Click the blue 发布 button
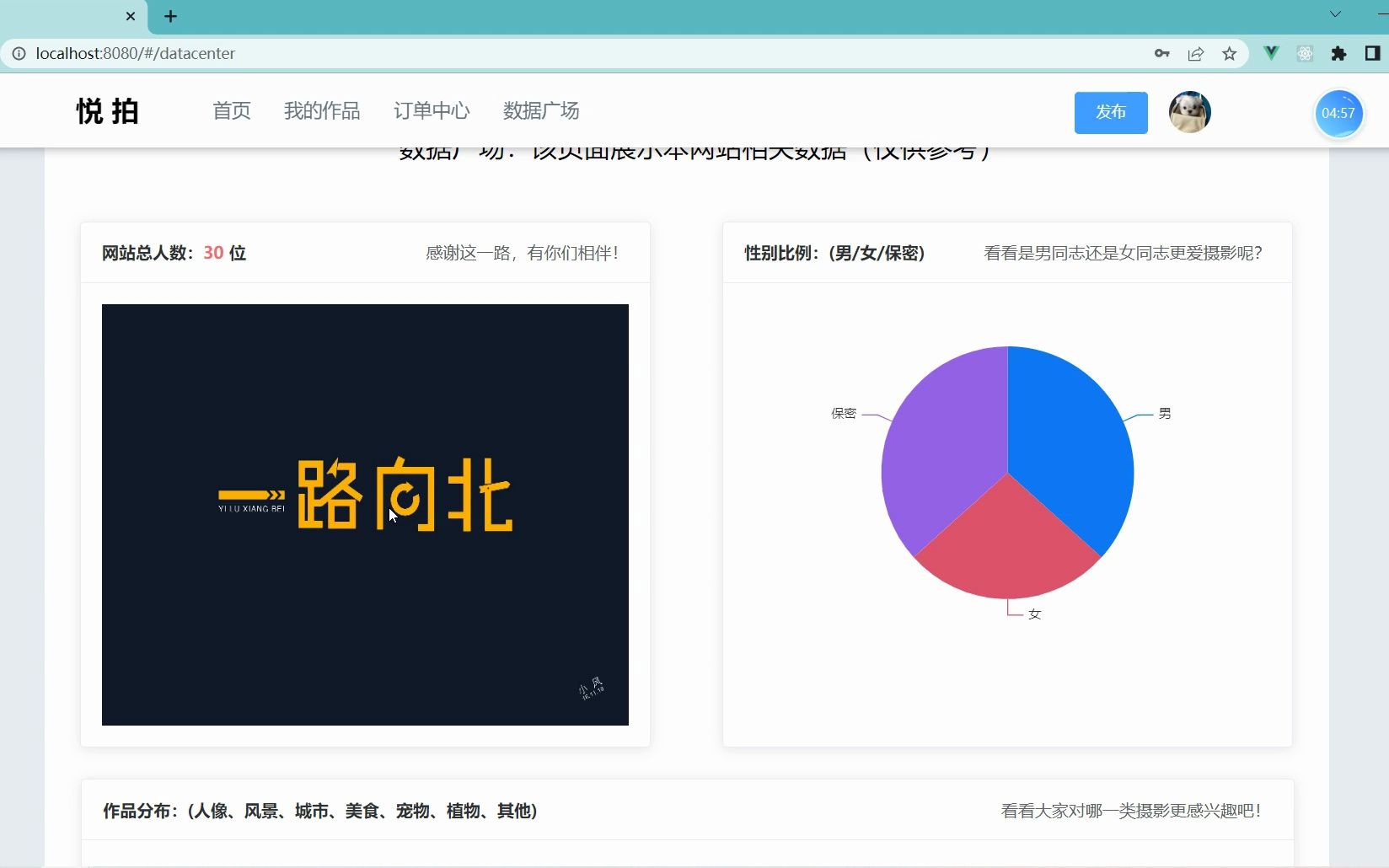Screen dimensions: 1389x868 coord(1111,112)
